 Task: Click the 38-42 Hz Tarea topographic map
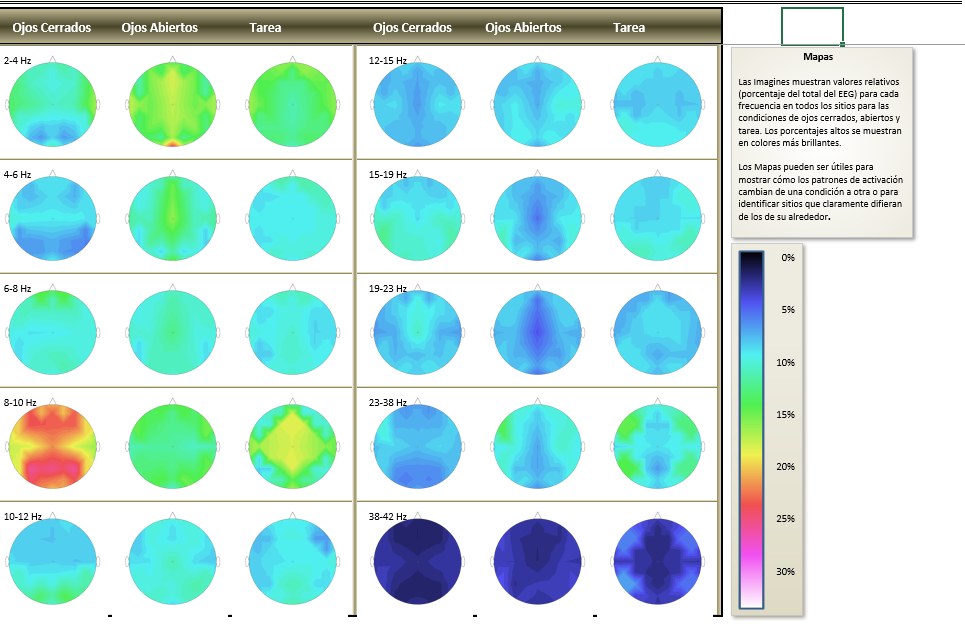pos(657,561)
